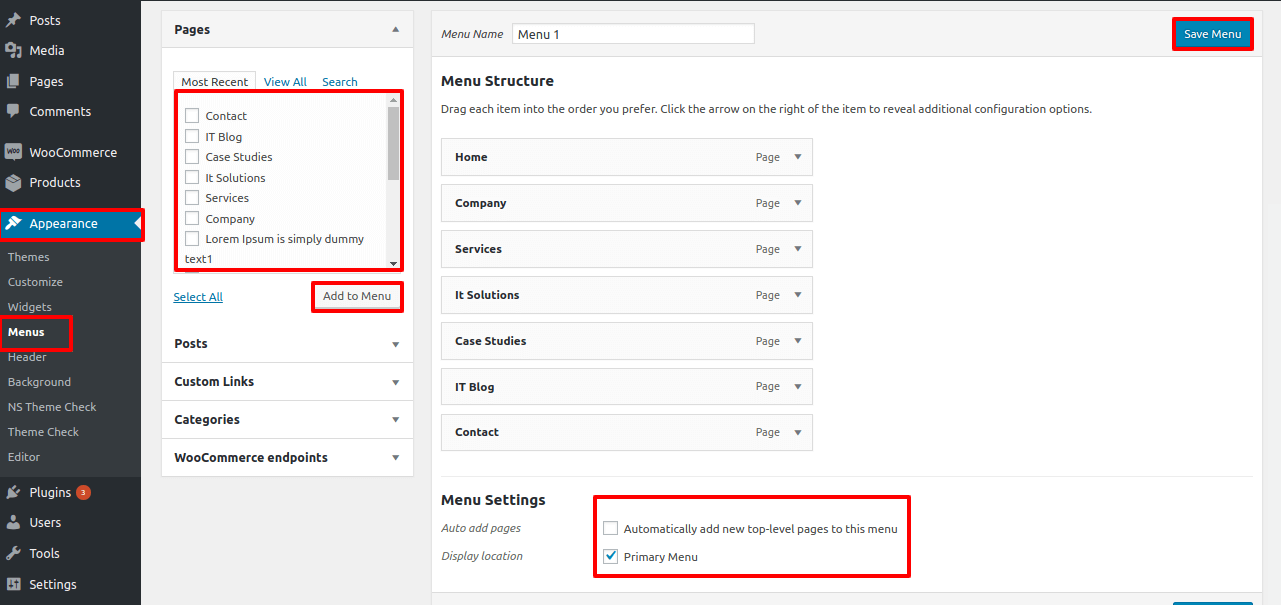
Task: Expand the Custom Links panel
Action: [395, 382]
